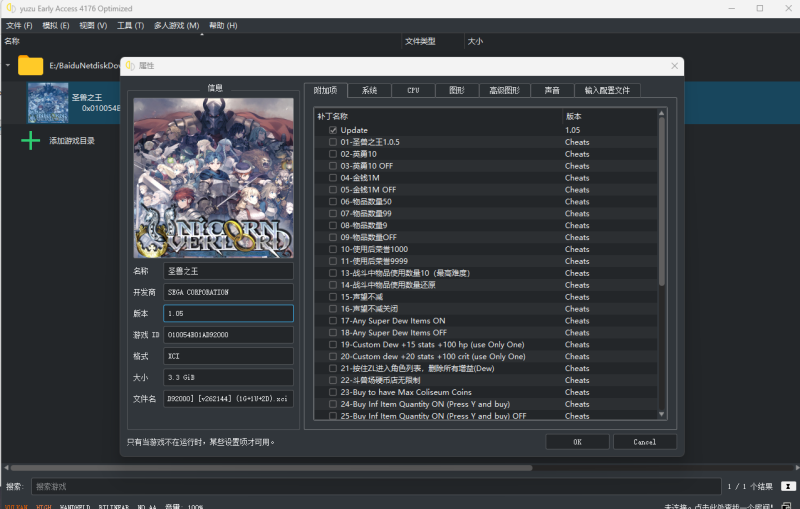Image resolution: width=800 pixels, height=509 pixels.
Task: Click the 名称 field showing 圣兽之王
Action: pos(228,271)
